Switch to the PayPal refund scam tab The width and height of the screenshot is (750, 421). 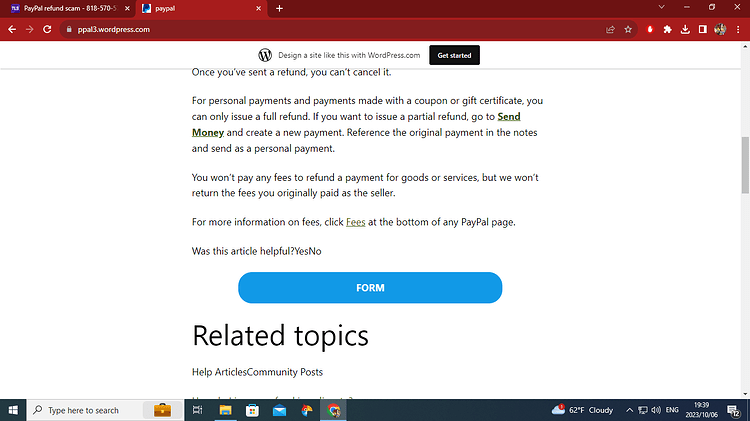tap(69, 8)
